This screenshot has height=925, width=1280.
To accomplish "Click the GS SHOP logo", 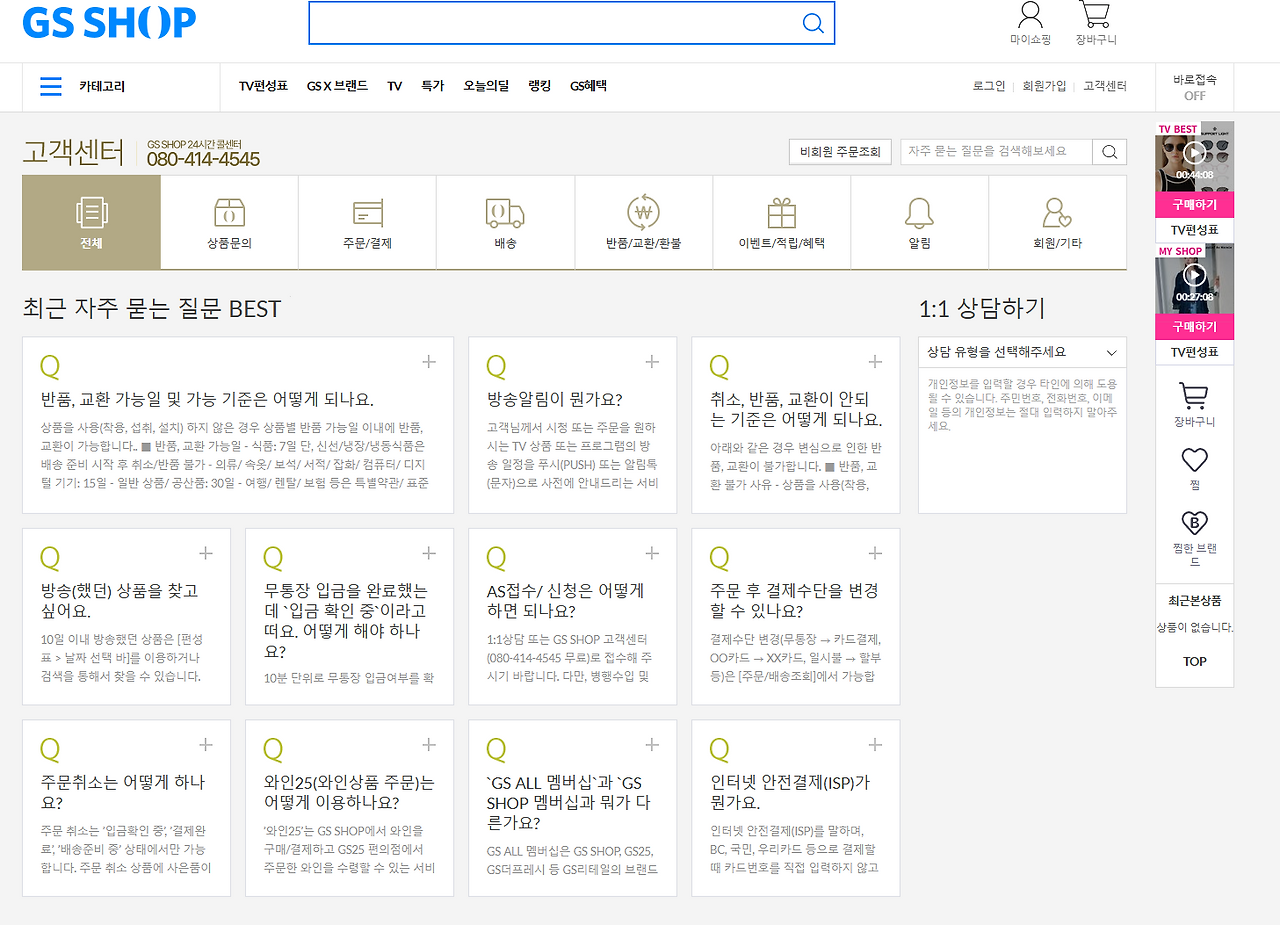I will pos(109,22).
